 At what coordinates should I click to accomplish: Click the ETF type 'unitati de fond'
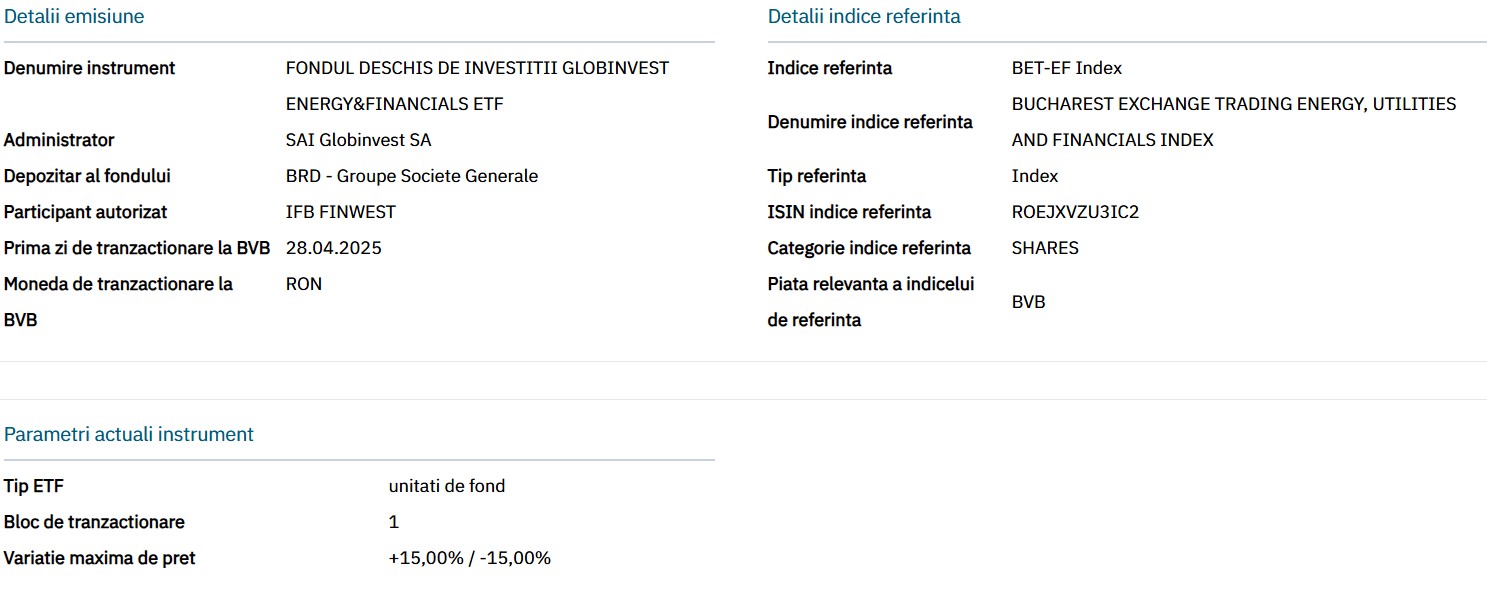click(x=447, y=487)
